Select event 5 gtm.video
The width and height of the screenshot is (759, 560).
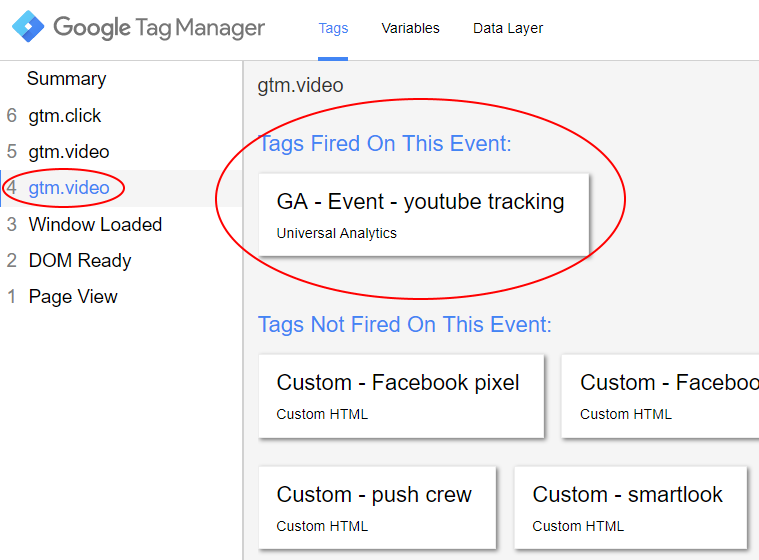tap(121, 152)
